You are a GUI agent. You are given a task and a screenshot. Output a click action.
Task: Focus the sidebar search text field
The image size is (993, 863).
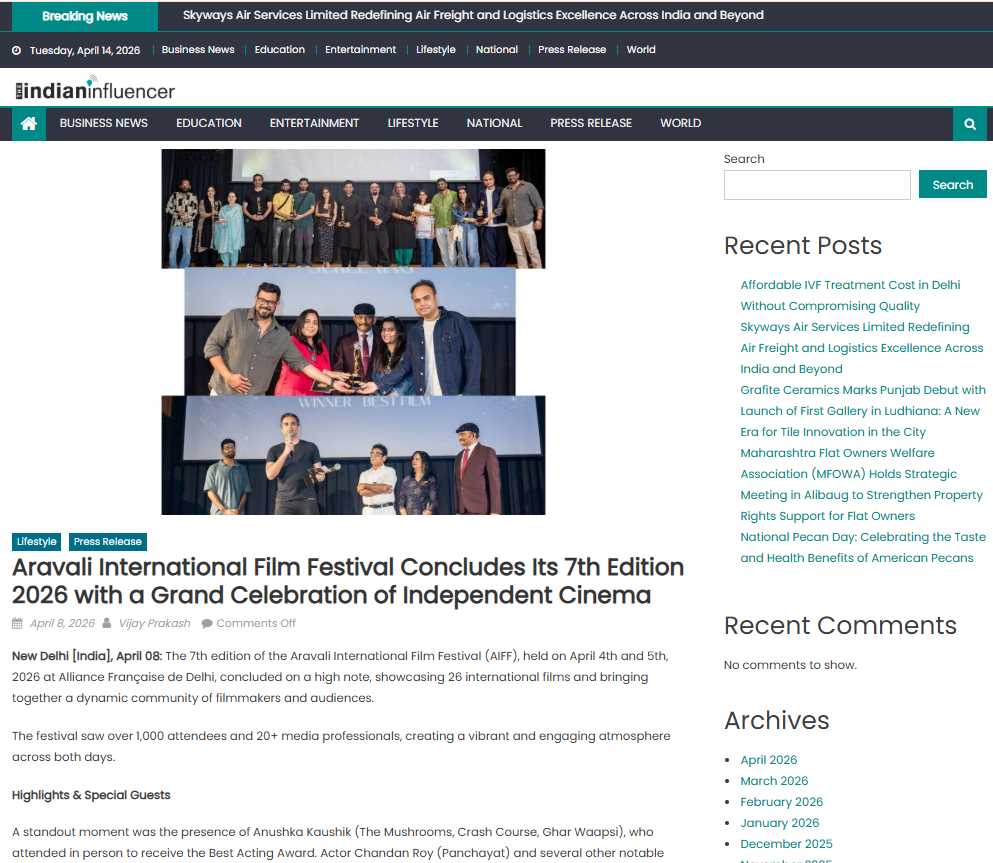816,185
